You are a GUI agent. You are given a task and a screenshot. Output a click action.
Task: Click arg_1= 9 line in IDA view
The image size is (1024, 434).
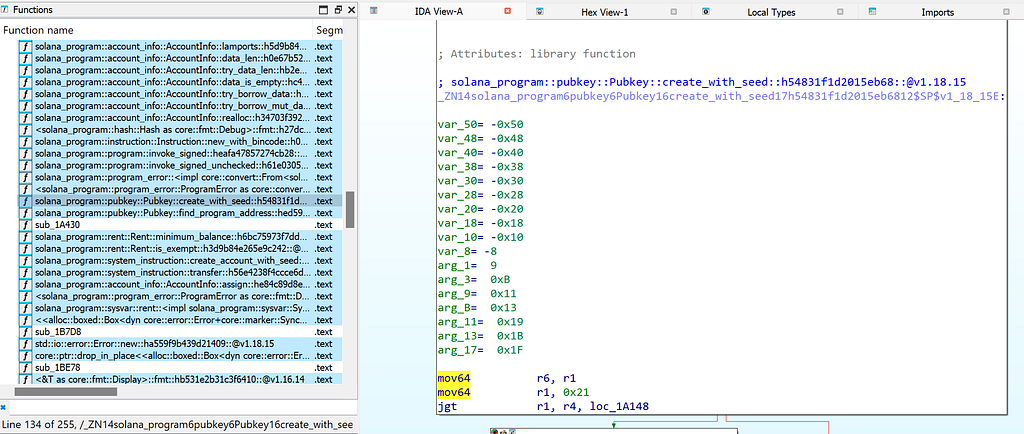(467, 265)
